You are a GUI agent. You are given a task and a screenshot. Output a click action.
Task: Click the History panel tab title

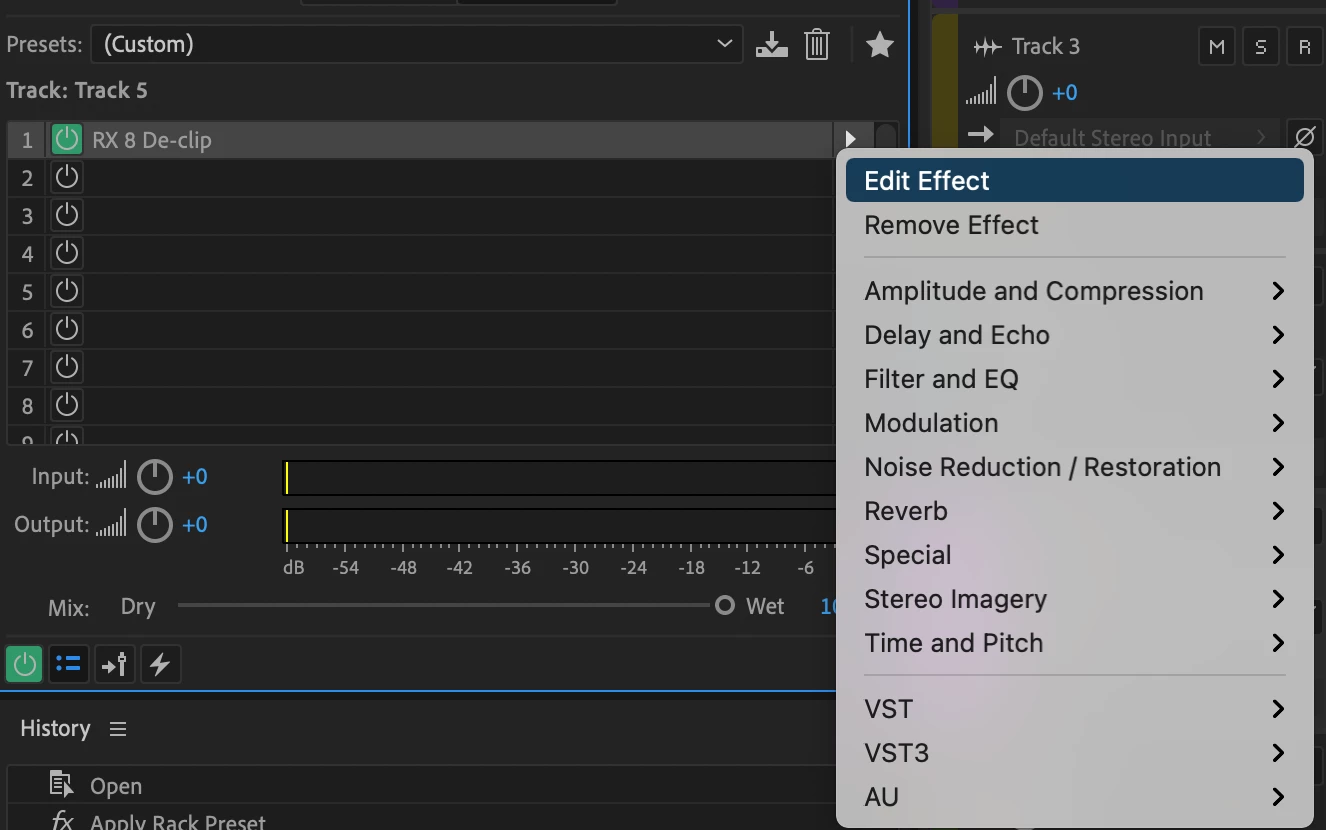[55, 729]
